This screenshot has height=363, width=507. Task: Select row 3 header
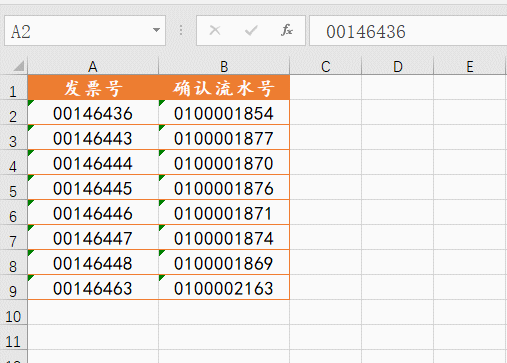point(13,138)
